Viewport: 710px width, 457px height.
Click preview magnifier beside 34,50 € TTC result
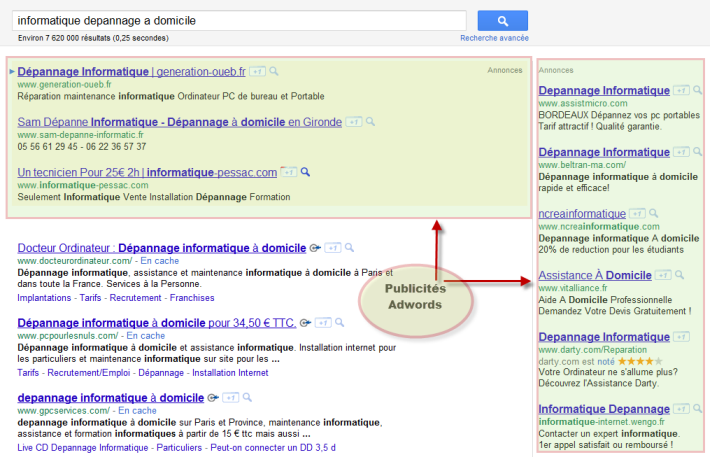point(340,322)
